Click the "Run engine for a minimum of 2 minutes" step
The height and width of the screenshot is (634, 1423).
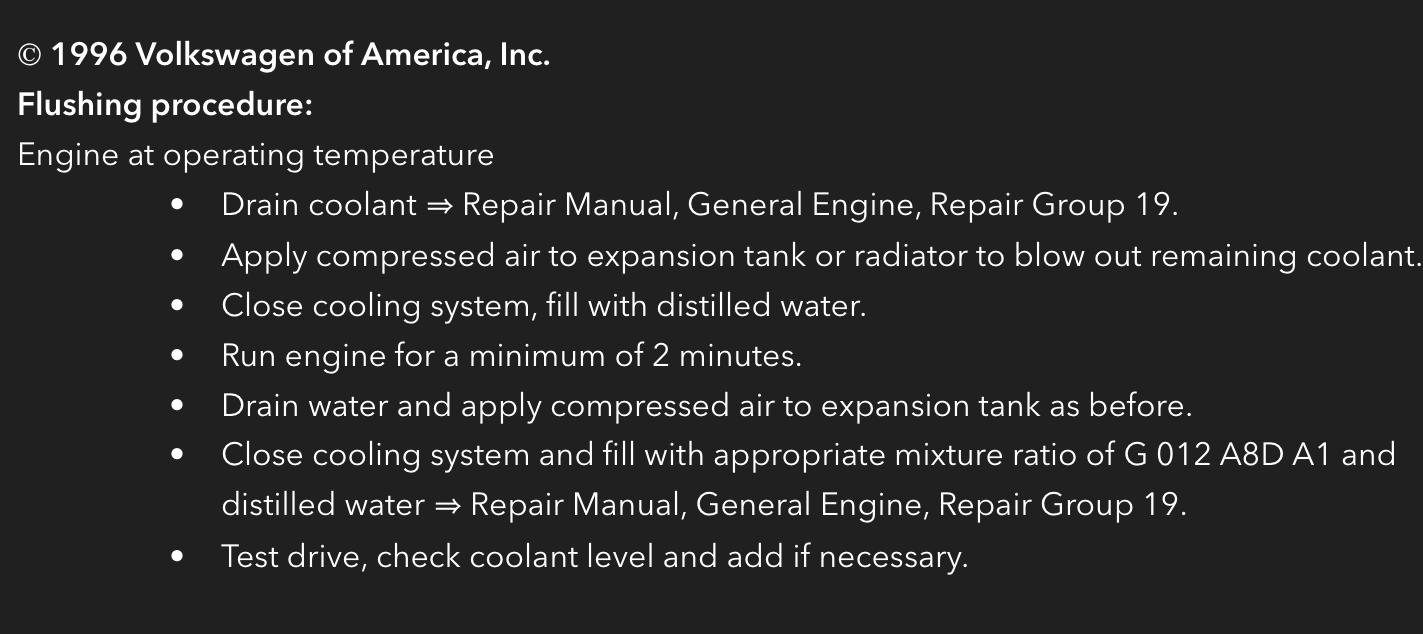pos(511,356)
